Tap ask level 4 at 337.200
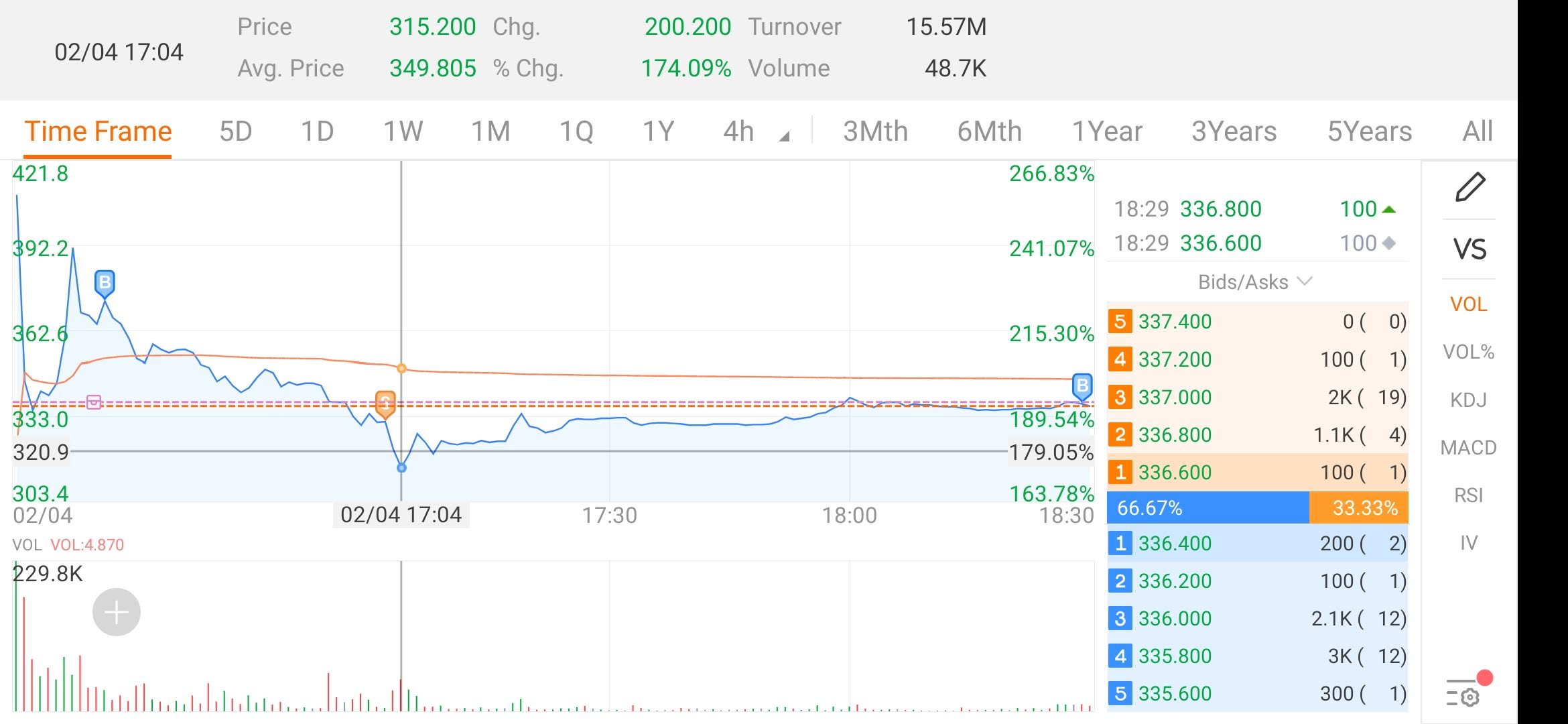1568x724 pixels. pyautogui.click(x=1258, y=359)
